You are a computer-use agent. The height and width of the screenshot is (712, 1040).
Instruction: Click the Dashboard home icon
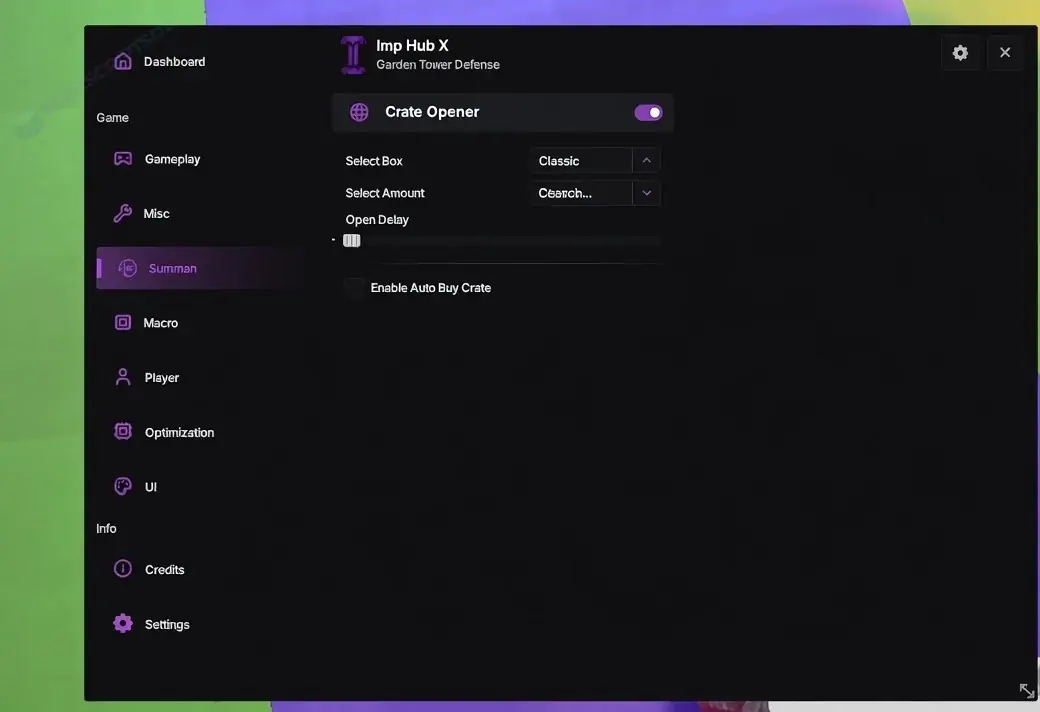coord(123,61)
